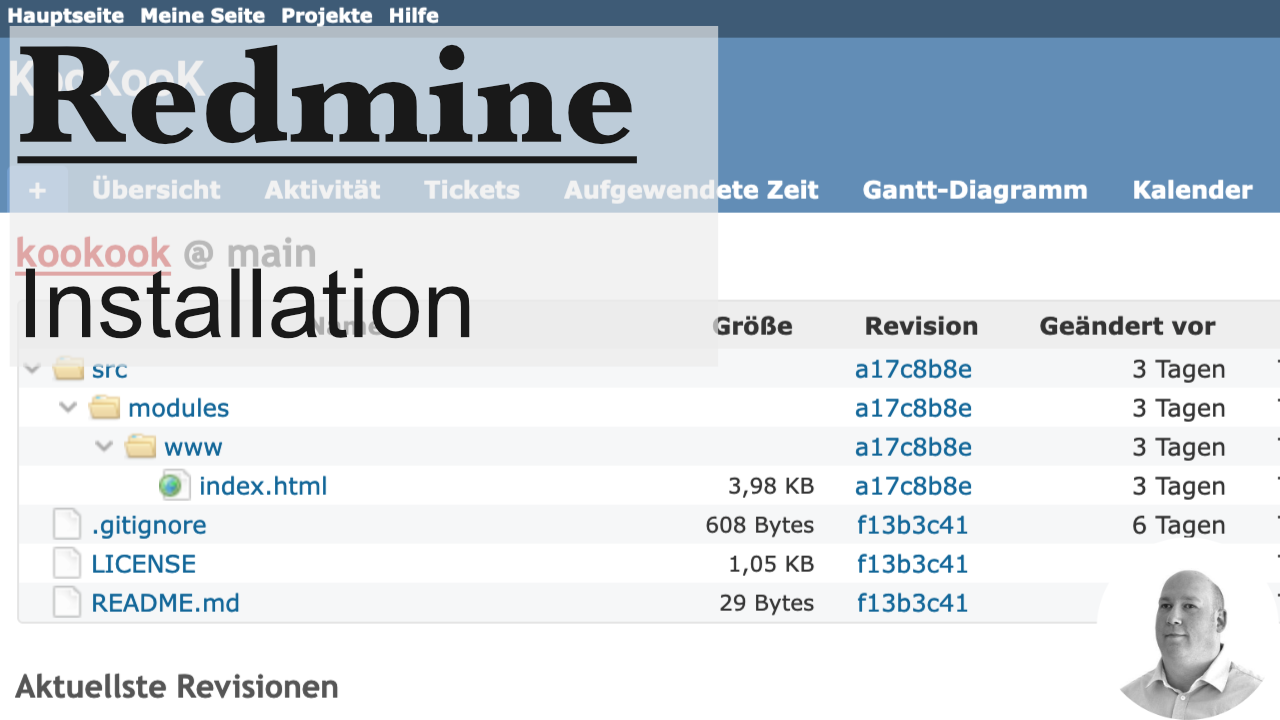1280x720 pixels.
Task: Switch to the Gantt-Diagramm tab
Action: pyautogui.click(x=974, y=189)
